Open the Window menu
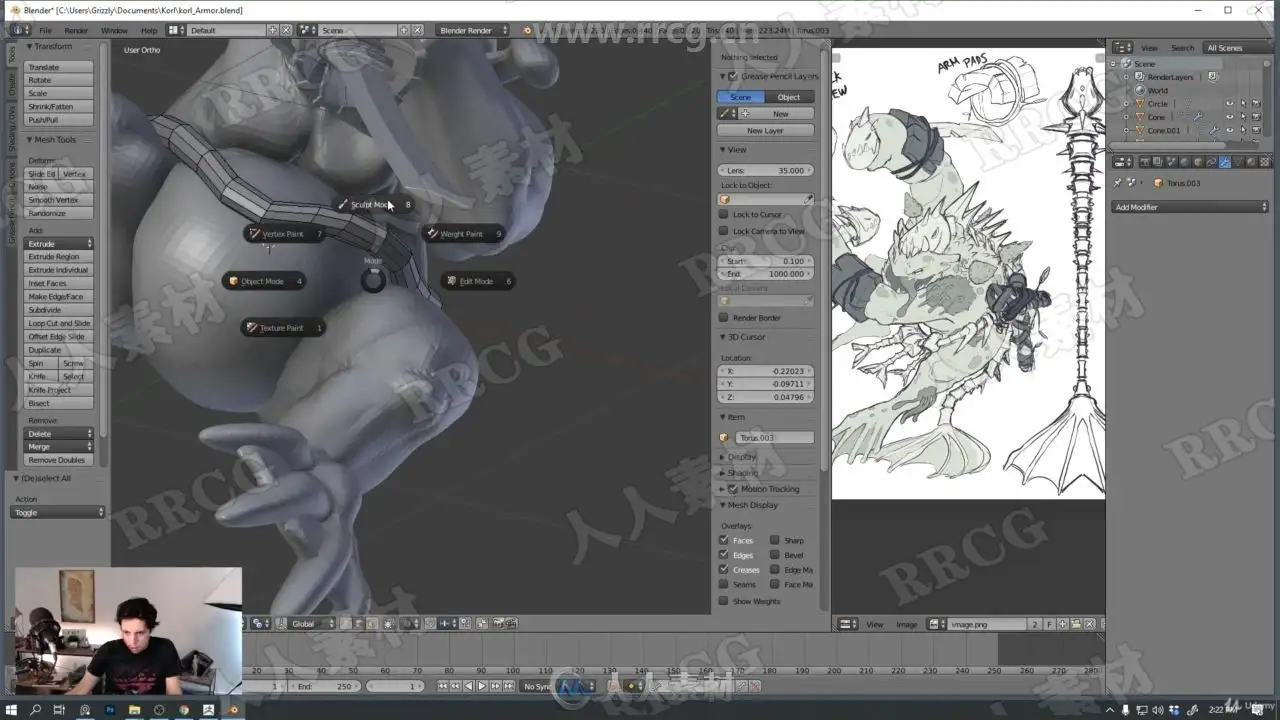This screenshot has height=720, width=1280. (114, 31)
